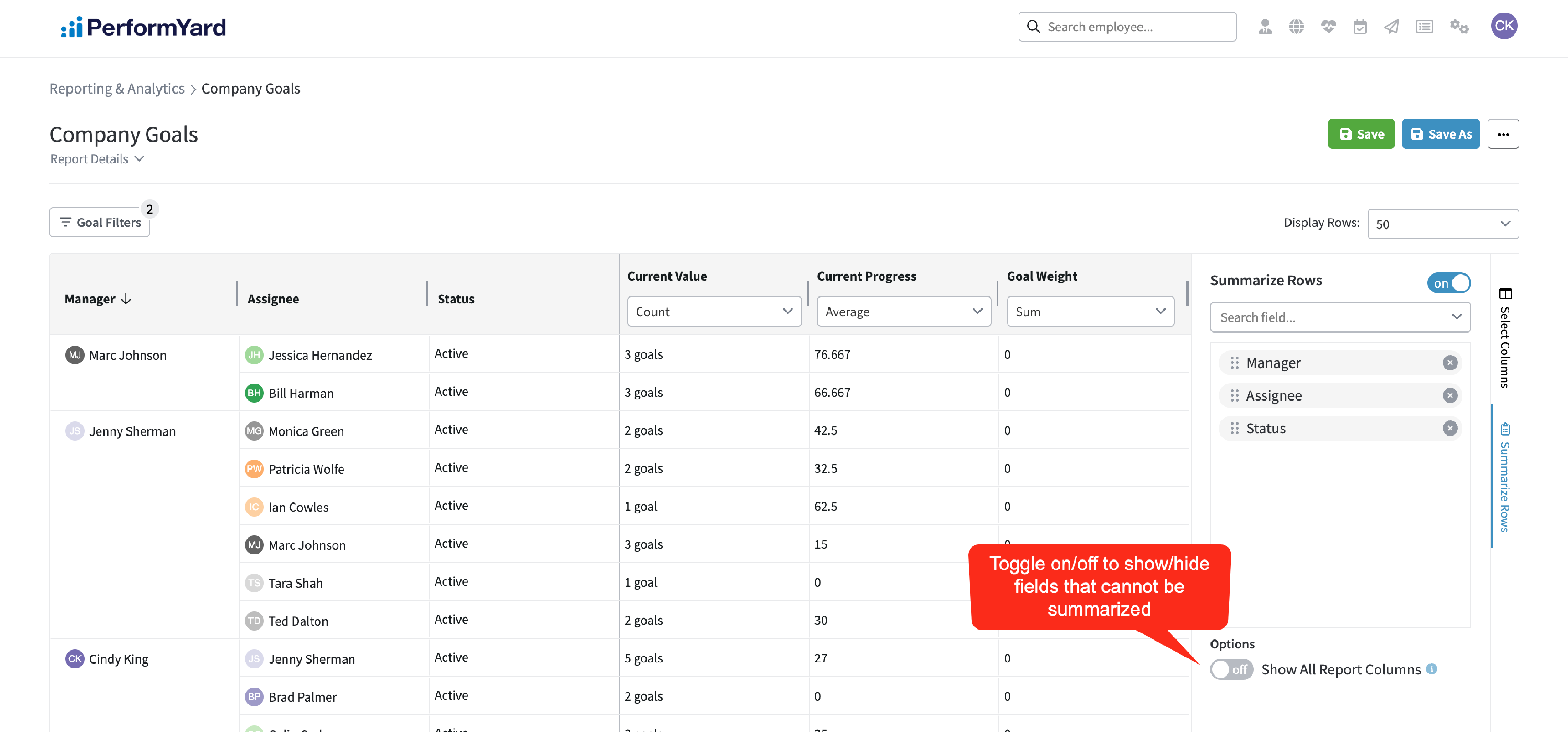Screen dimensions: 1568x732
Task: Open the settings gears icon
Action: tap(1459, 27)
